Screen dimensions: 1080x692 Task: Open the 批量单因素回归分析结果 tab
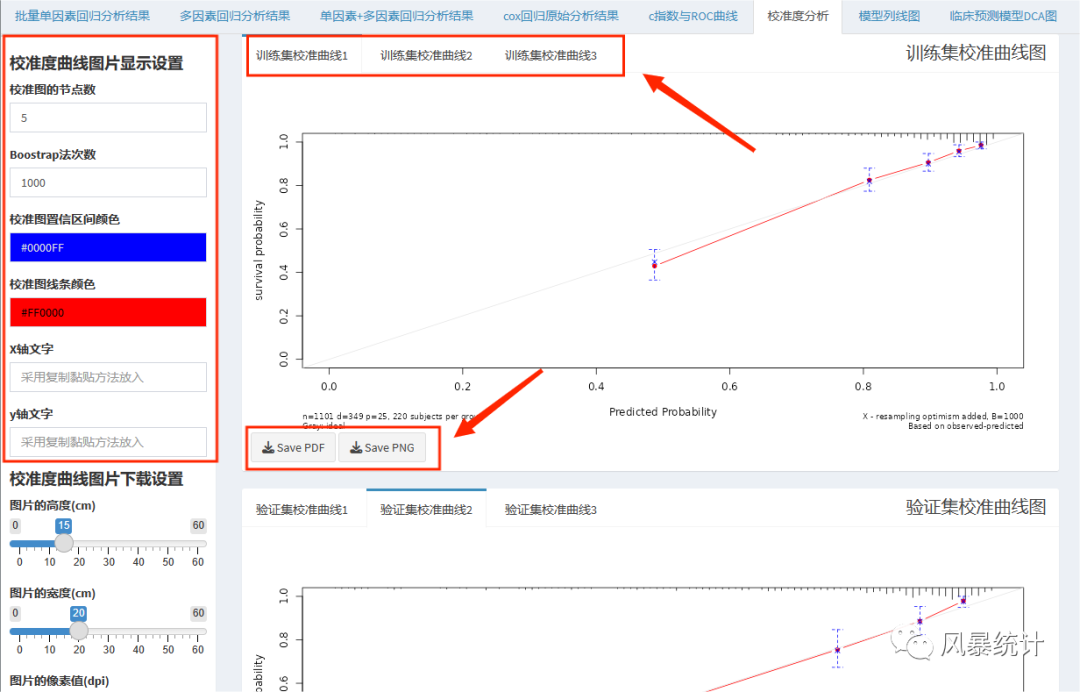[x=82, y=16]
